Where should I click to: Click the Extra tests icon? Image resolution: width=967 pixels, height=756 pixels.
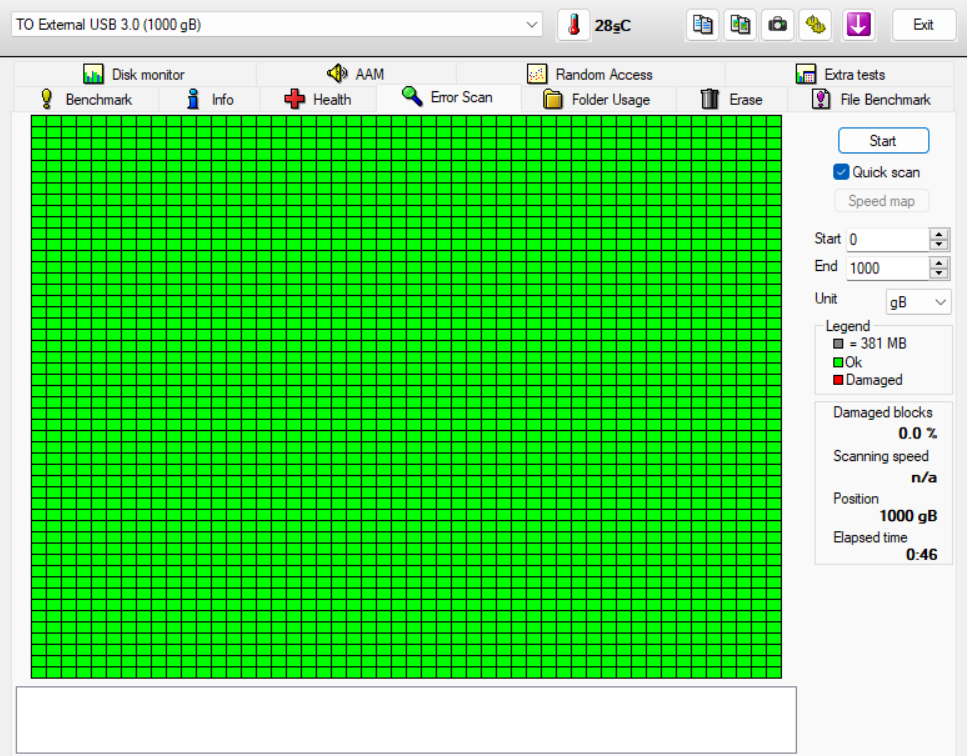point(805,74)
